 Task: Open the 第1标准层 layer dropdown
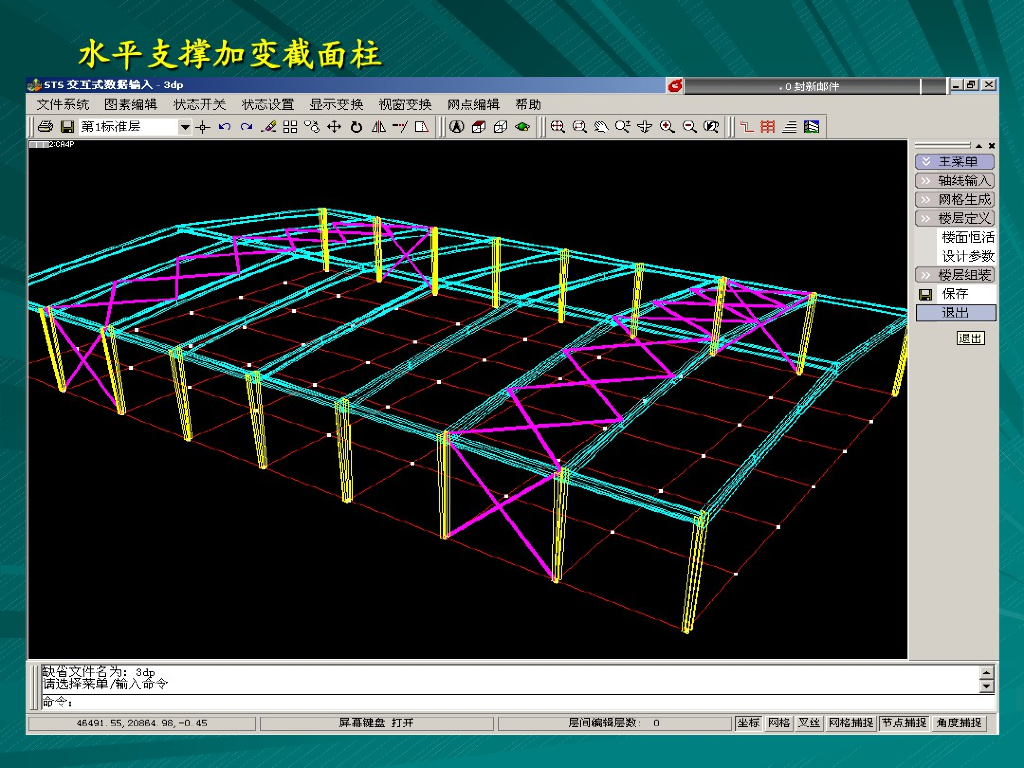tap(184, 127)
